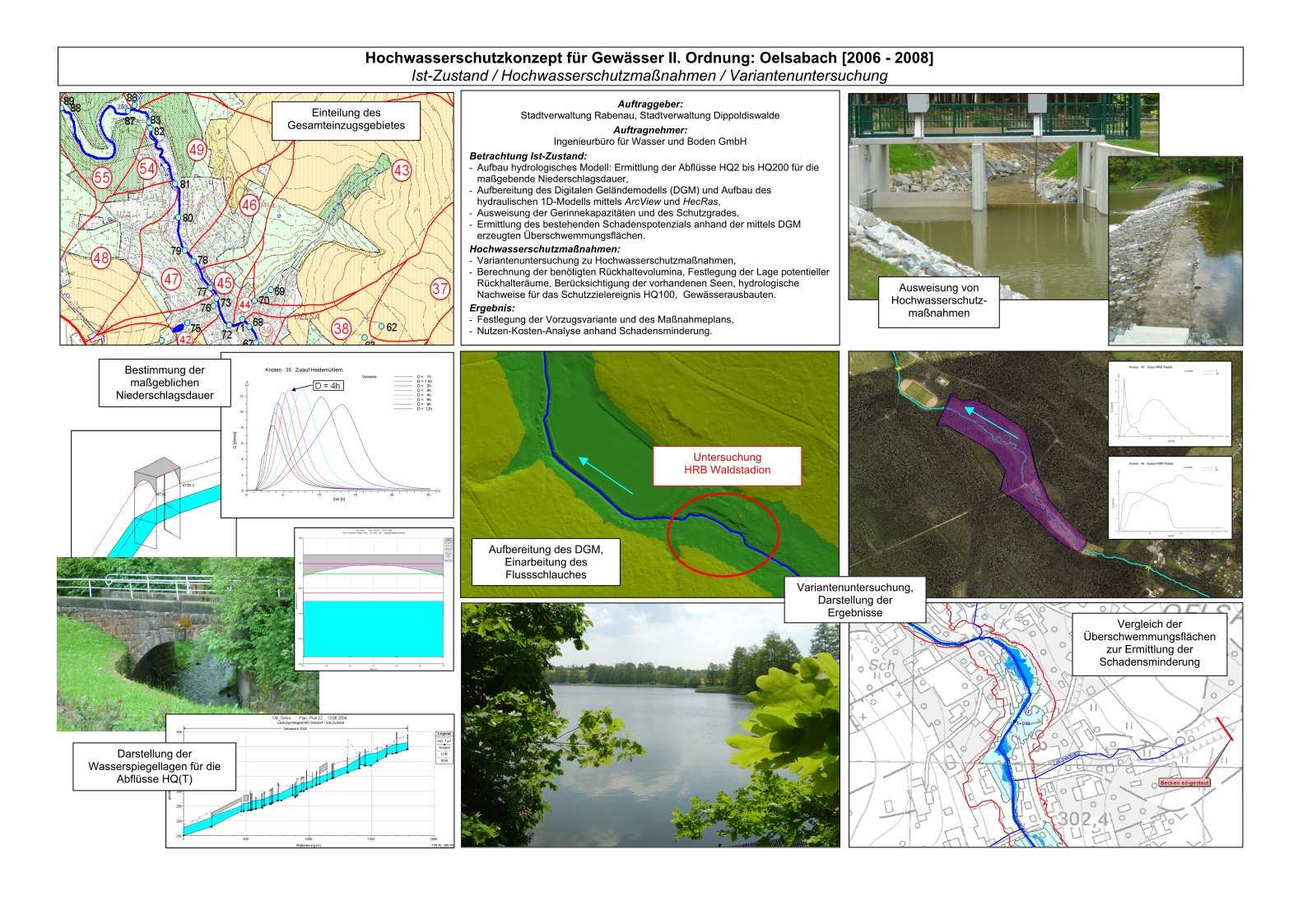Select the 'Untersuchung HRB Waldstadion' red label
Viewport: 1307px width, 924px height.
pos(727,464)
